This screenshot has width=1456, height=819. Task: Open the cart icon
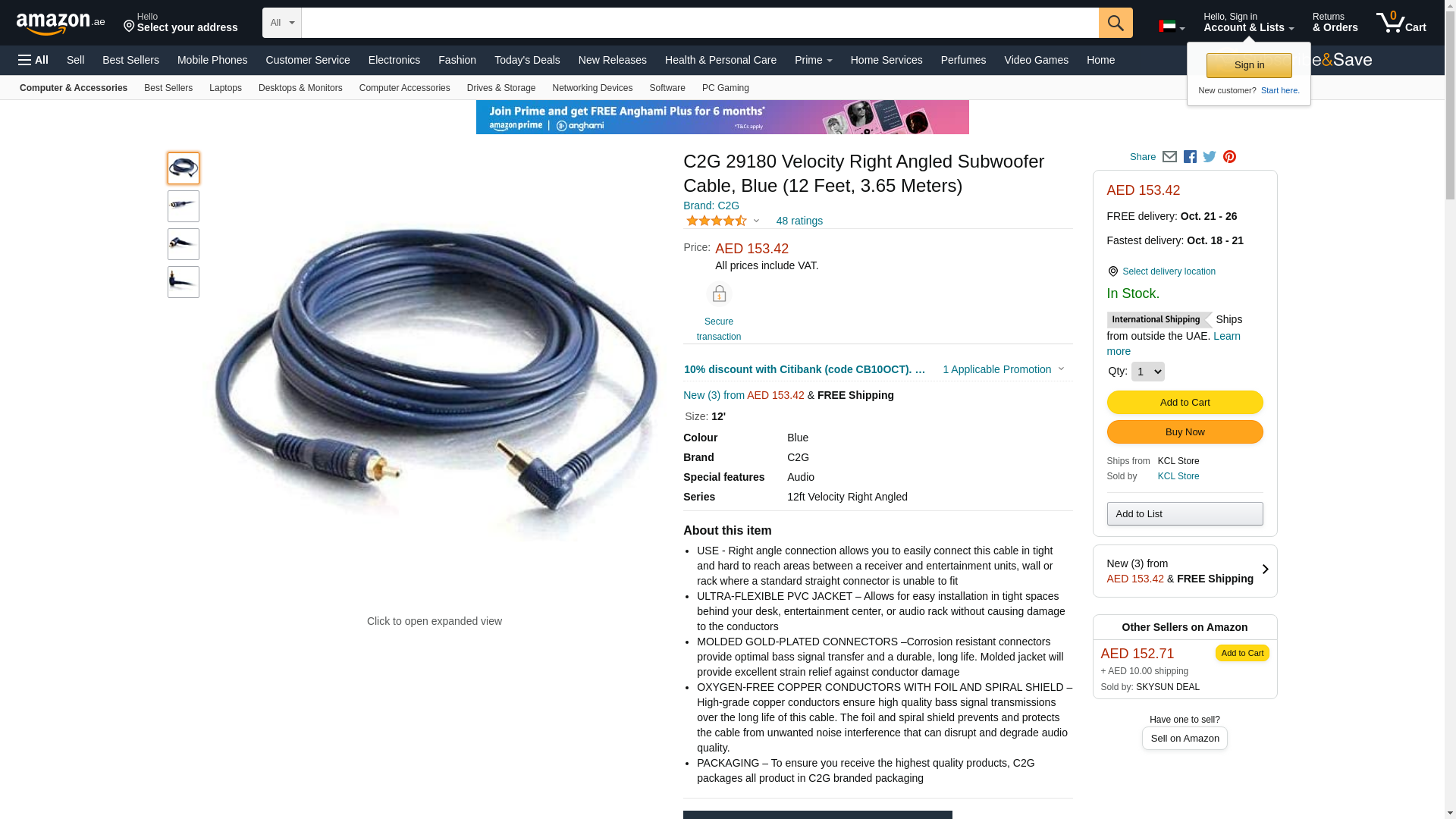pos(1401,23)
